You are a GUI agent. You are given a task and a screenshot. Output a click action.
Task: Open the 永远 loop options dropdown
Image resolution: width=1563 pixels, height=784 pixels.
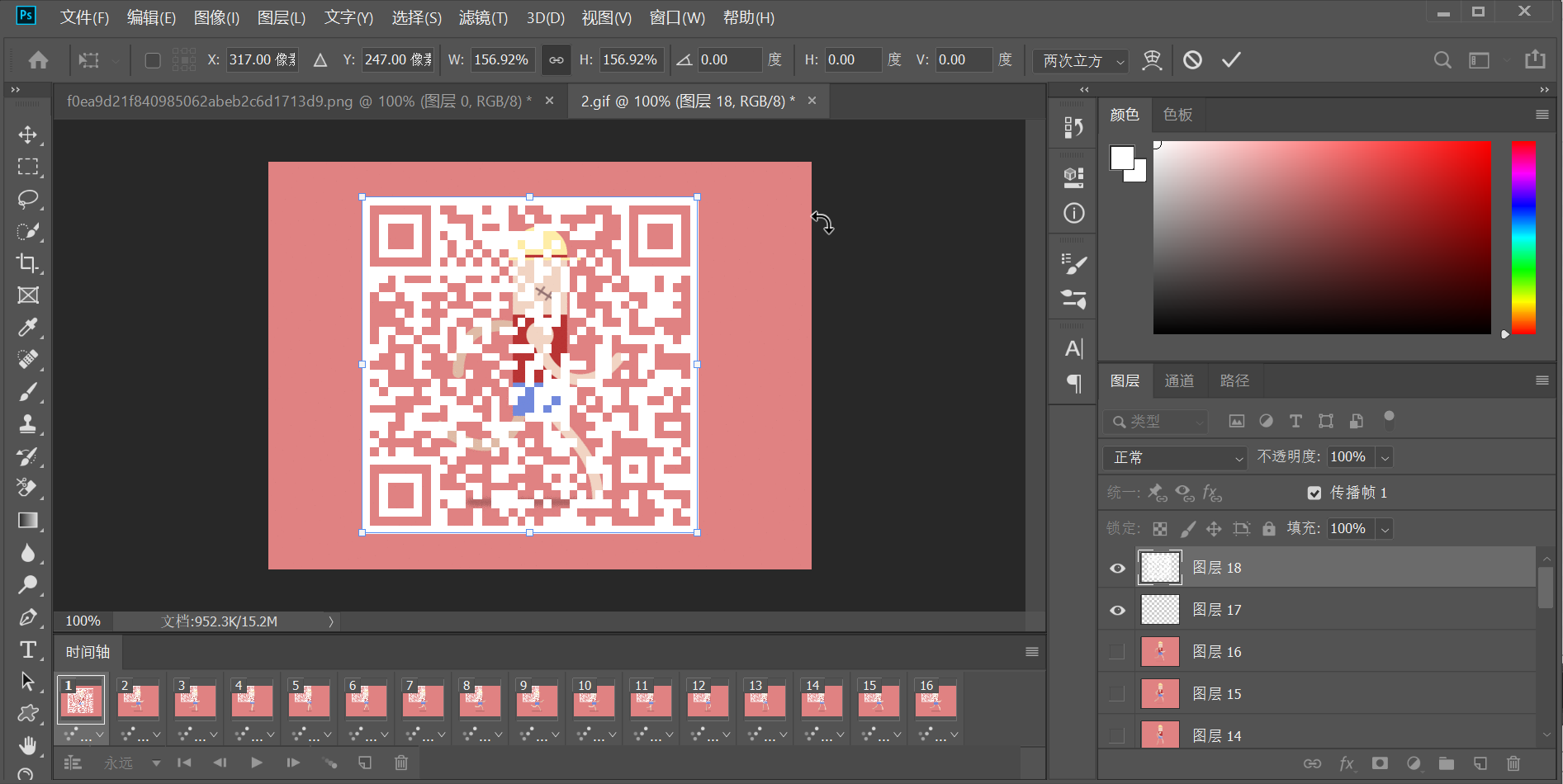click(132, 763)
